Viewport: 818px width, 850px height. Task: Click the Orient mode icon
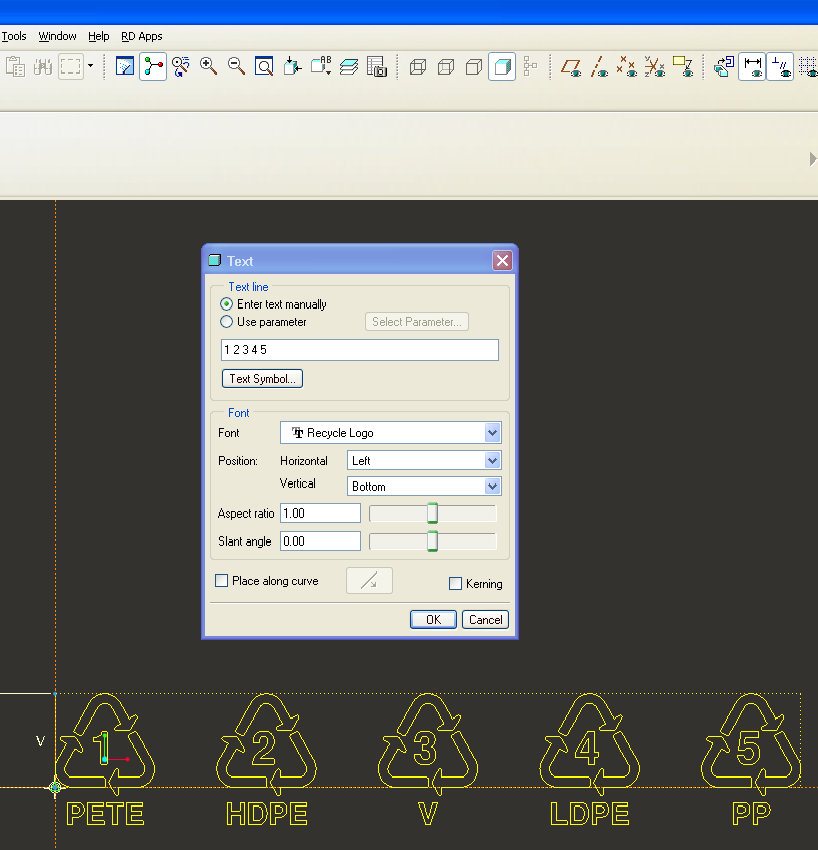(181, 67)
